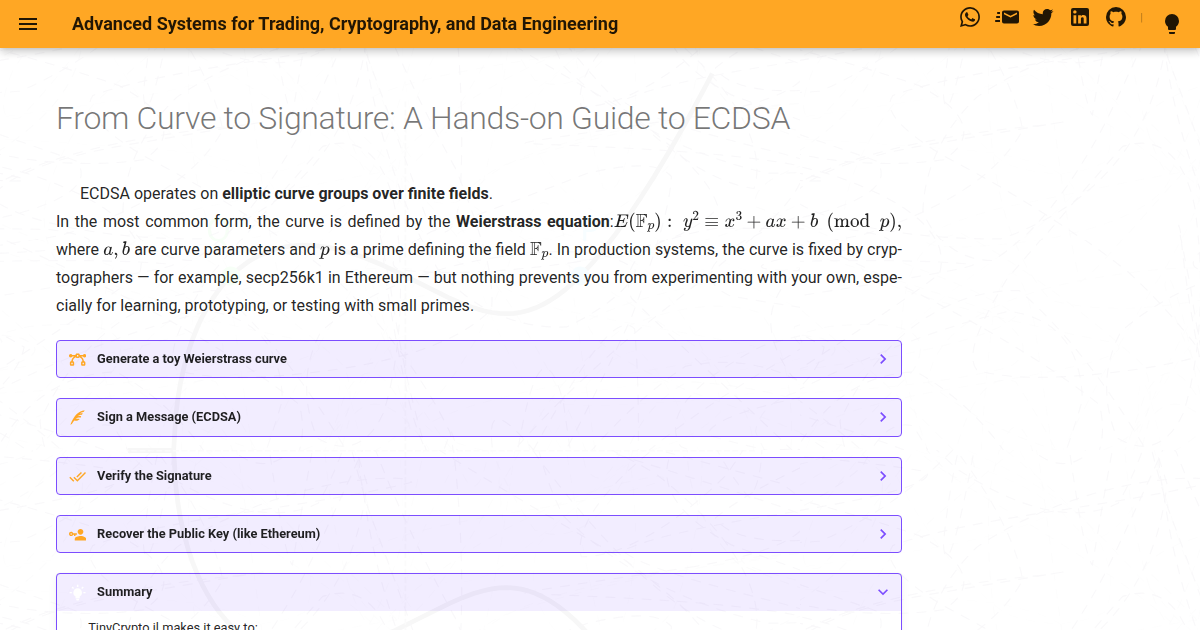Image resolution: width=1200 pixels, height=630 pixels.
Task: Open the Twitter profile icon
Action: point(1043,17)
